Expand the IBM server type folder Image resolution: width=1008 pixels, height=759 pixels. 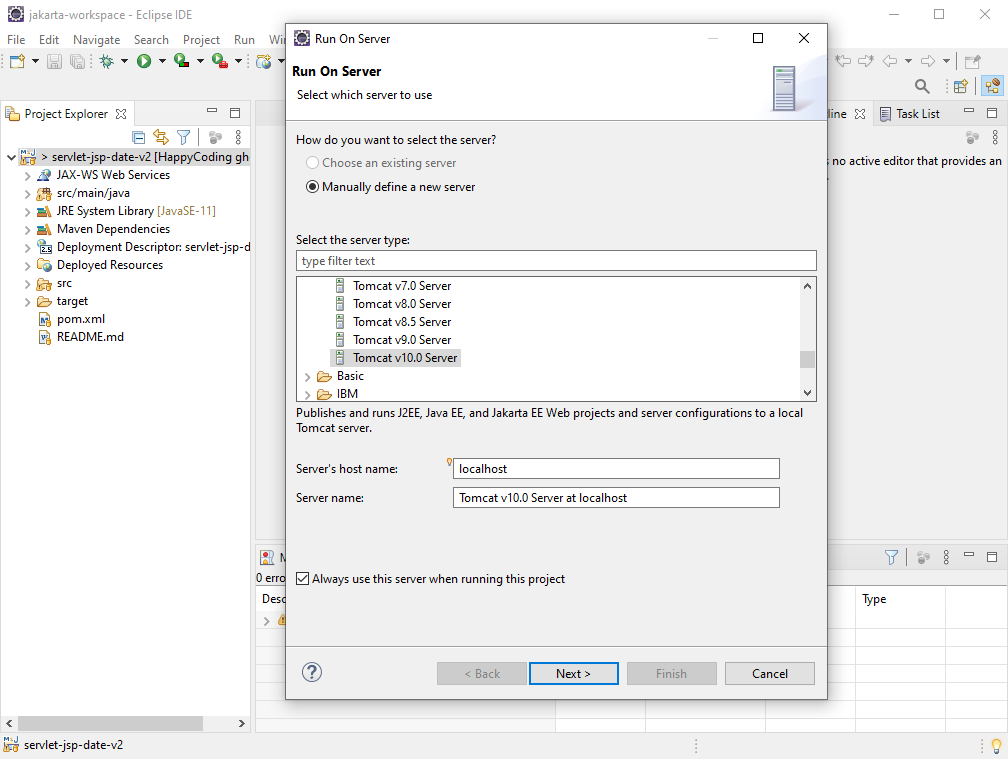click(x=308, y=394)
